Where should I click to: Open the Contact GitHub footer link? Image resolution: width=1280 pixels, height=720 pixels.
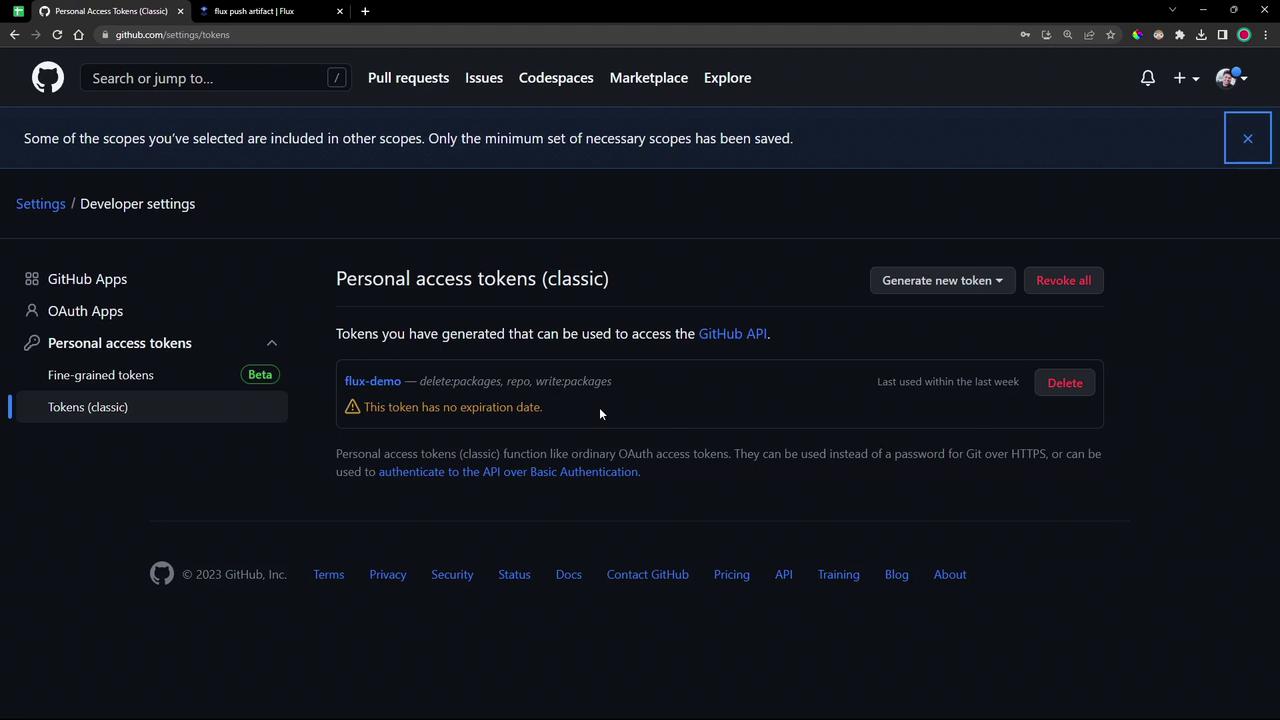[648, 575]
